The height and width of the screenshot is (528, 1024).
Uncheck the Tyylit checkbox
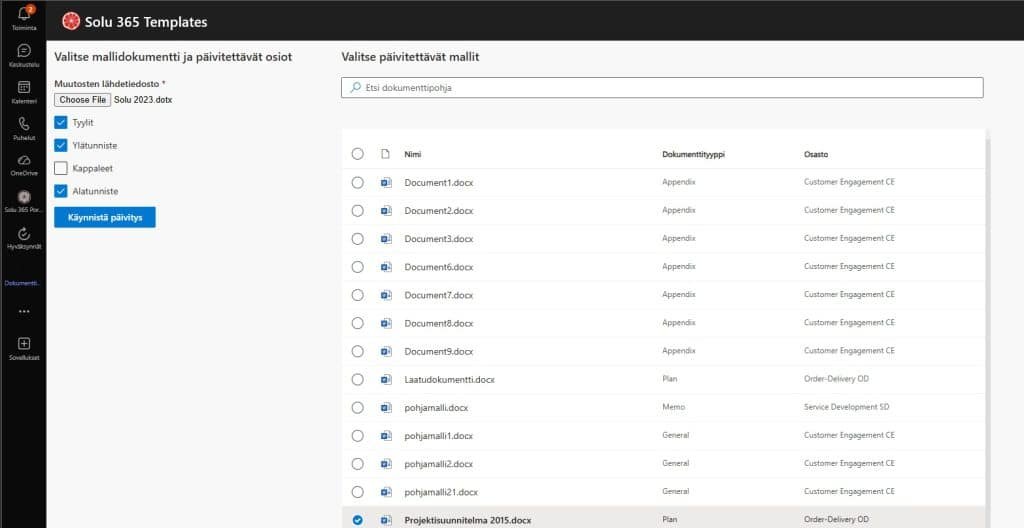tap(61, 122)
